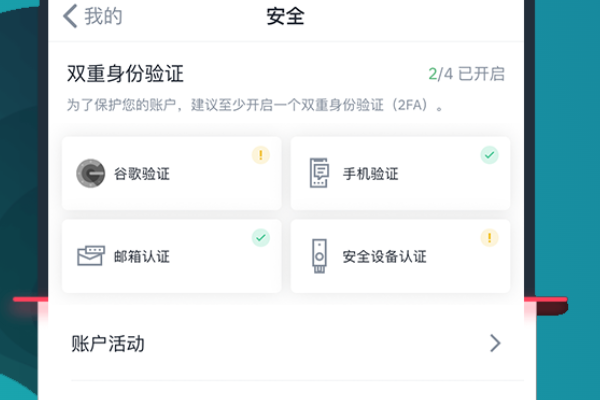Click the email envelope icon

pos(91,256)
